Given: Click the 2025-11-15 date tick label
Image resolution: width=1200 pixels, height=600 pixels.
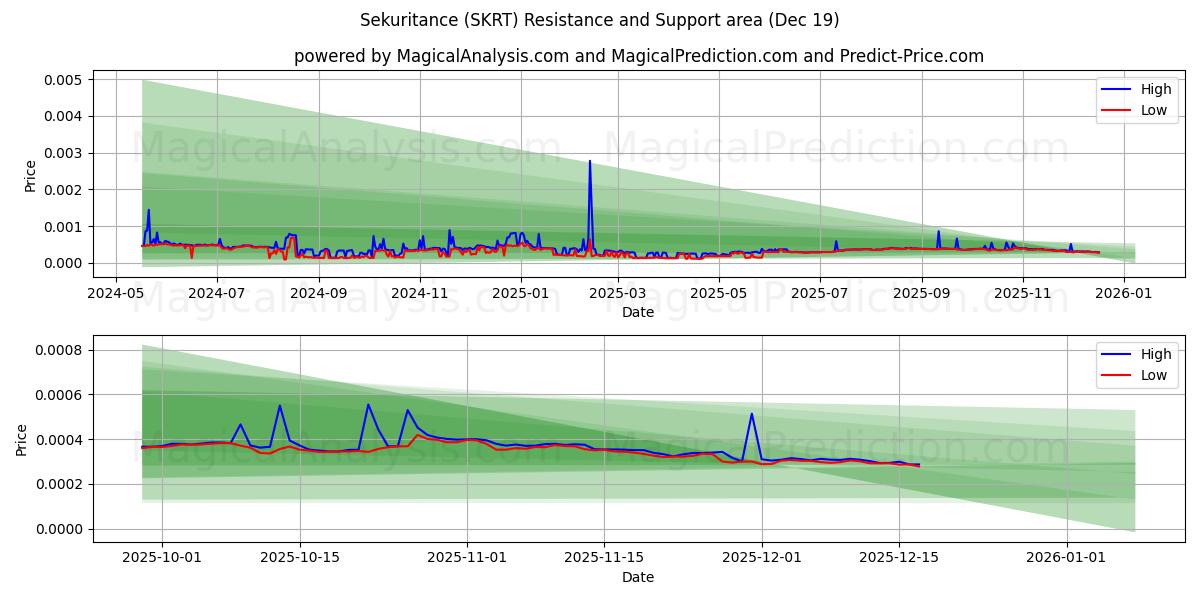Looking at the screenshot, I should click(x=604, y=558).
